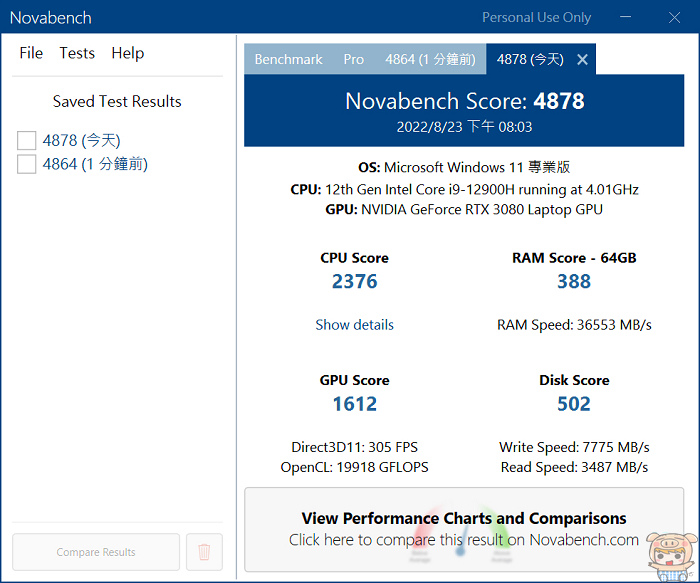Click the trash delete icon

(x=204, y=552)
